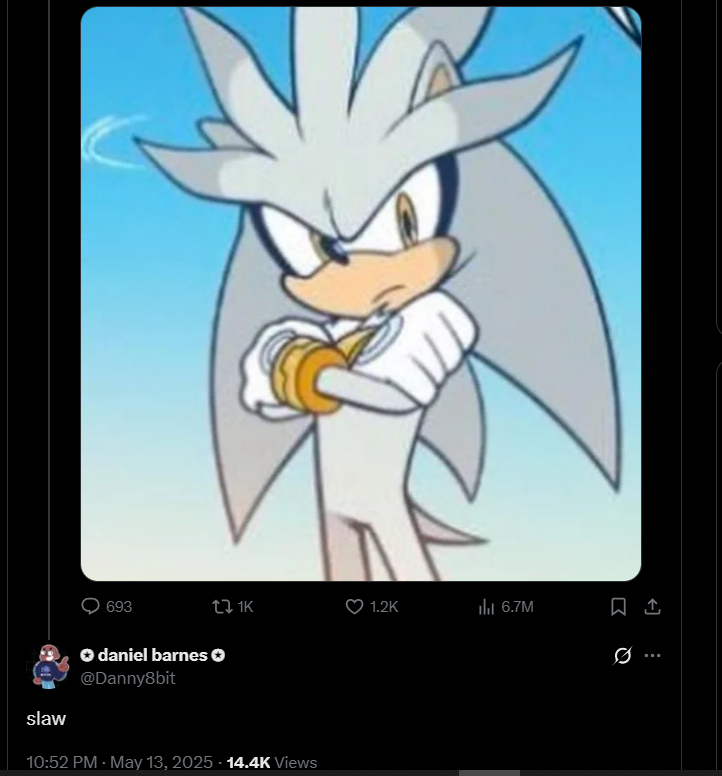Bookmark the post with the bookmark icon

pos(618,607)
